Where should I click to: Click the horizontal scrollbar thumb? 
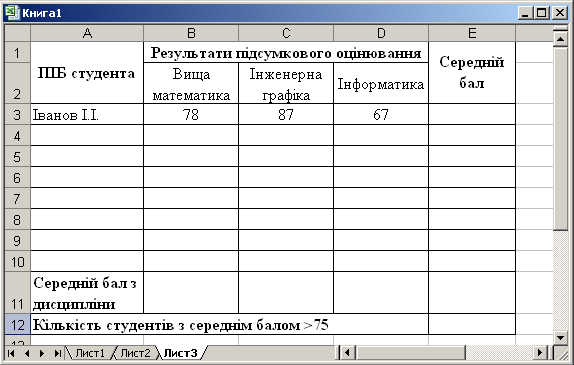tap(410, 353)
